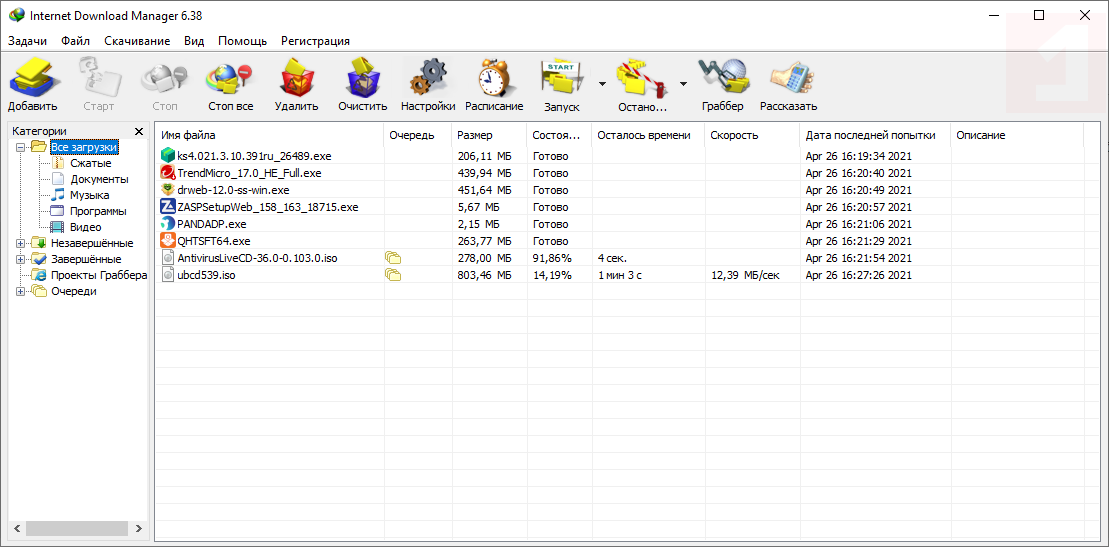Stop all downloads with Стоп все

[230, 78]
